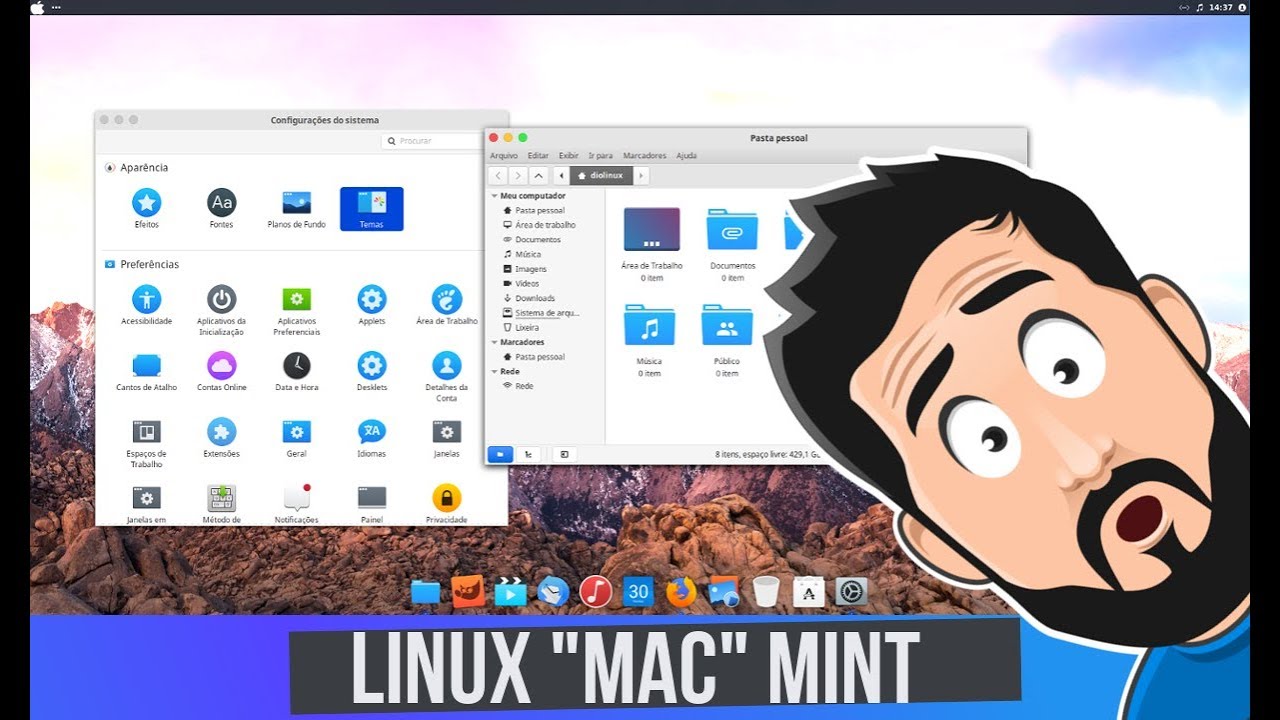Open the Painel settings
This screenshot has width=1280, height=720.
pyautogui.click(x=372, y=504)
